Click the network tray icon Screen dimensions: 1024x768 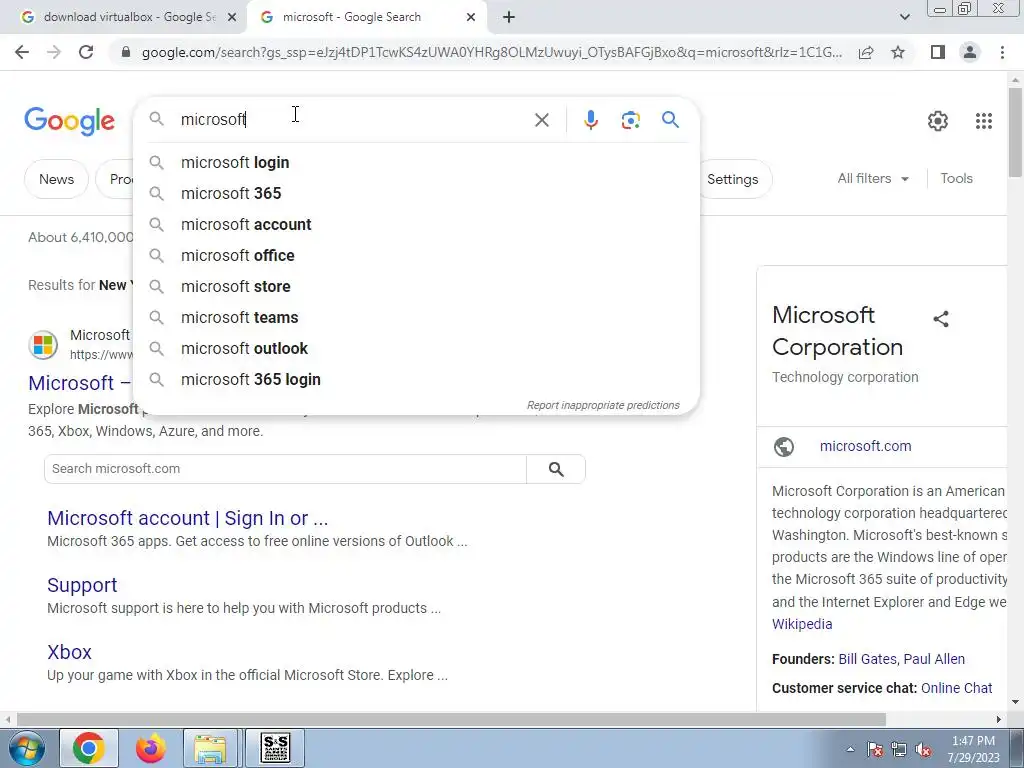tap(899, 749)
